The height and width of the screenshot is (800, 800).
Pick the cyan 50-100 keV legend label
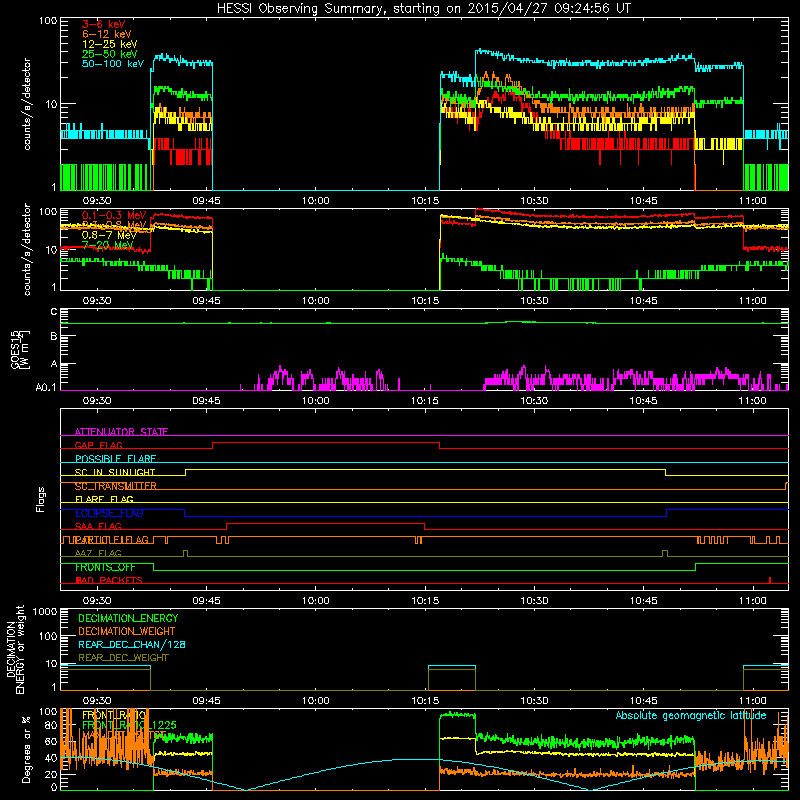(x=113, y=64)
